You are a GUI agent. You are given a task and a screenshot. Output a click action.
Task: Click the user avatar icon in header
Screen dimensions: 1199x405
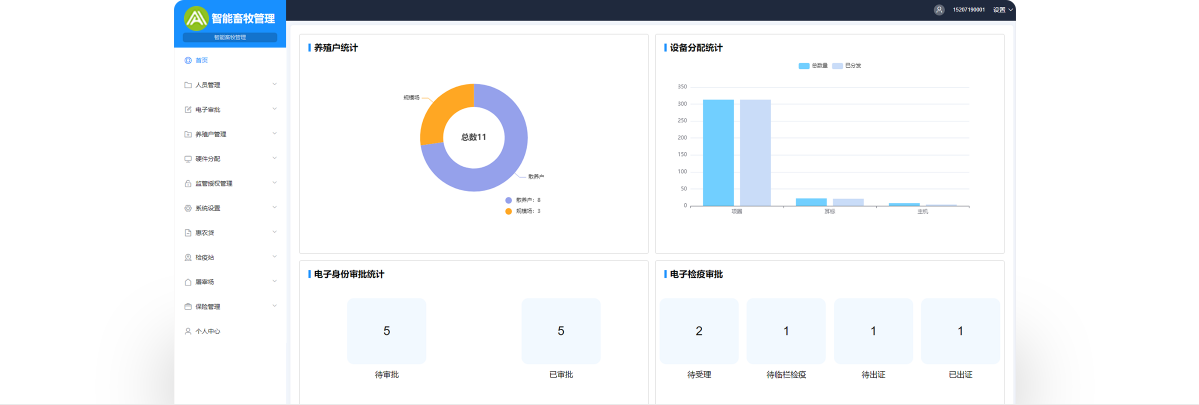pyautogui.click(x=939, y=10)
